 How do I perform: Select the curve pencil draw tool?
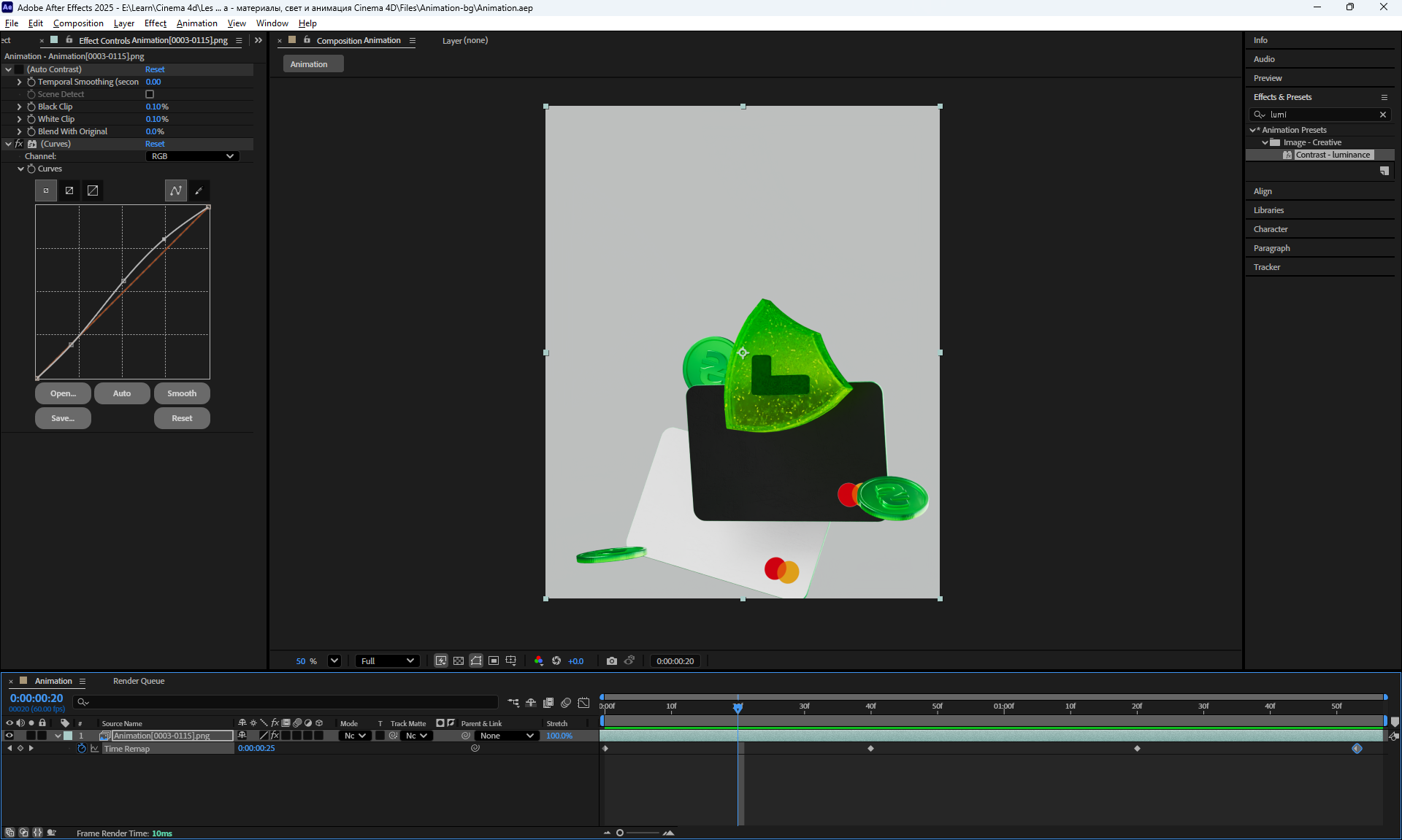tap(199, 191)
